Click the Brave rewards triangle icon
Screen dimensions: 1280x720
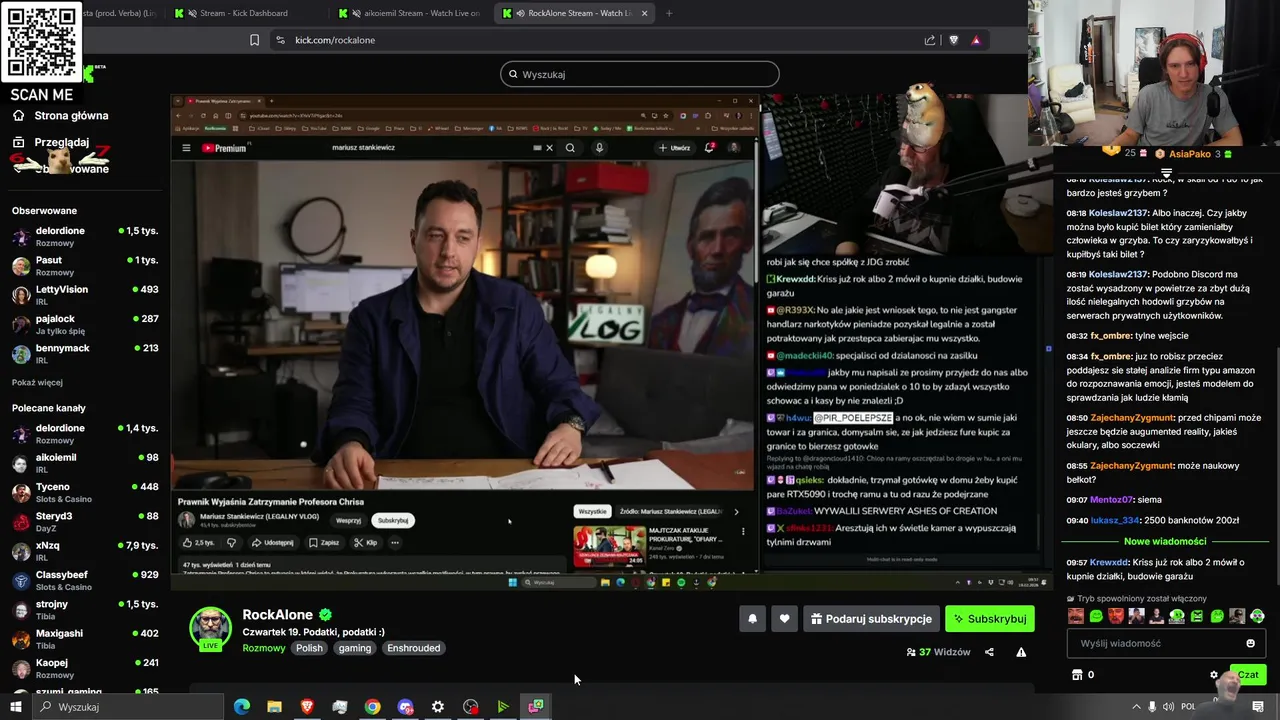(x=976, y=40)
